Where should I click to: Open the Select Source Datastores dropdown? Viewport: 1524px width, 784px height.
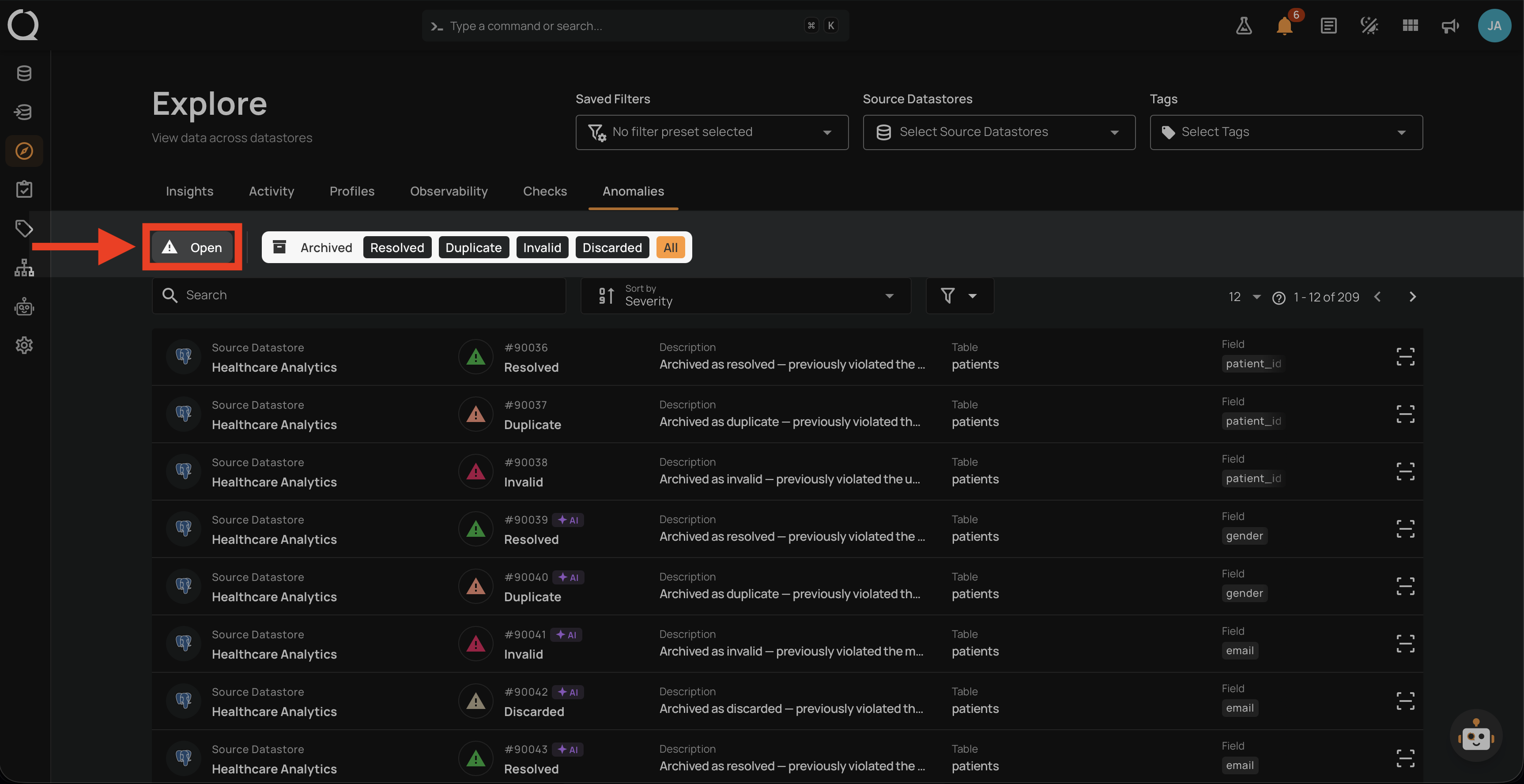[999, 132]
